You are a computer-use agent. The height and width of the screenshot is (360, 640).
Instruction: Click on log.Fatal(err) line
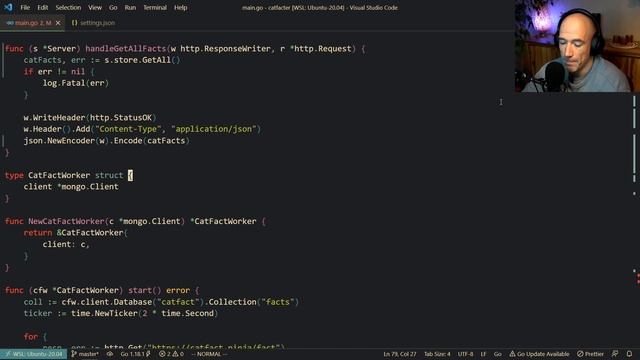tap(76, 83)
